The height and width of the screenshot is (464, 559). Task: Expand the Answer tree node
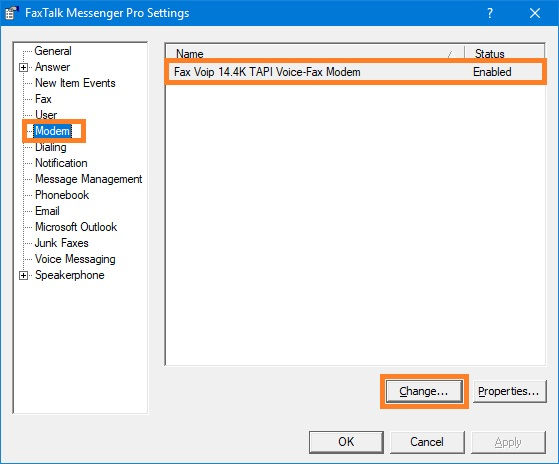pyautogui.click(x=24, y=67)
